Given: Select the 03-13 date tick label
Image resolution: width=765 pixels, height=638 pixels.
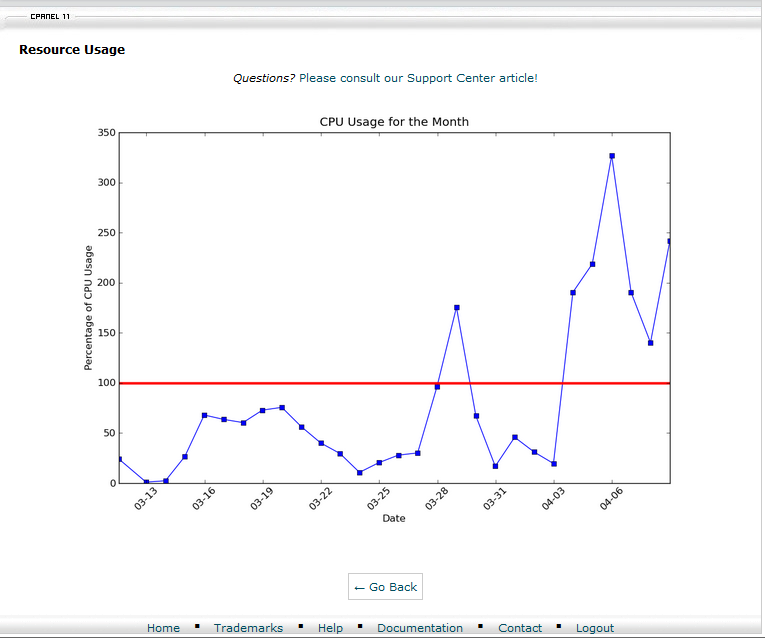Looking at the screenshot, I should (146, 500).
